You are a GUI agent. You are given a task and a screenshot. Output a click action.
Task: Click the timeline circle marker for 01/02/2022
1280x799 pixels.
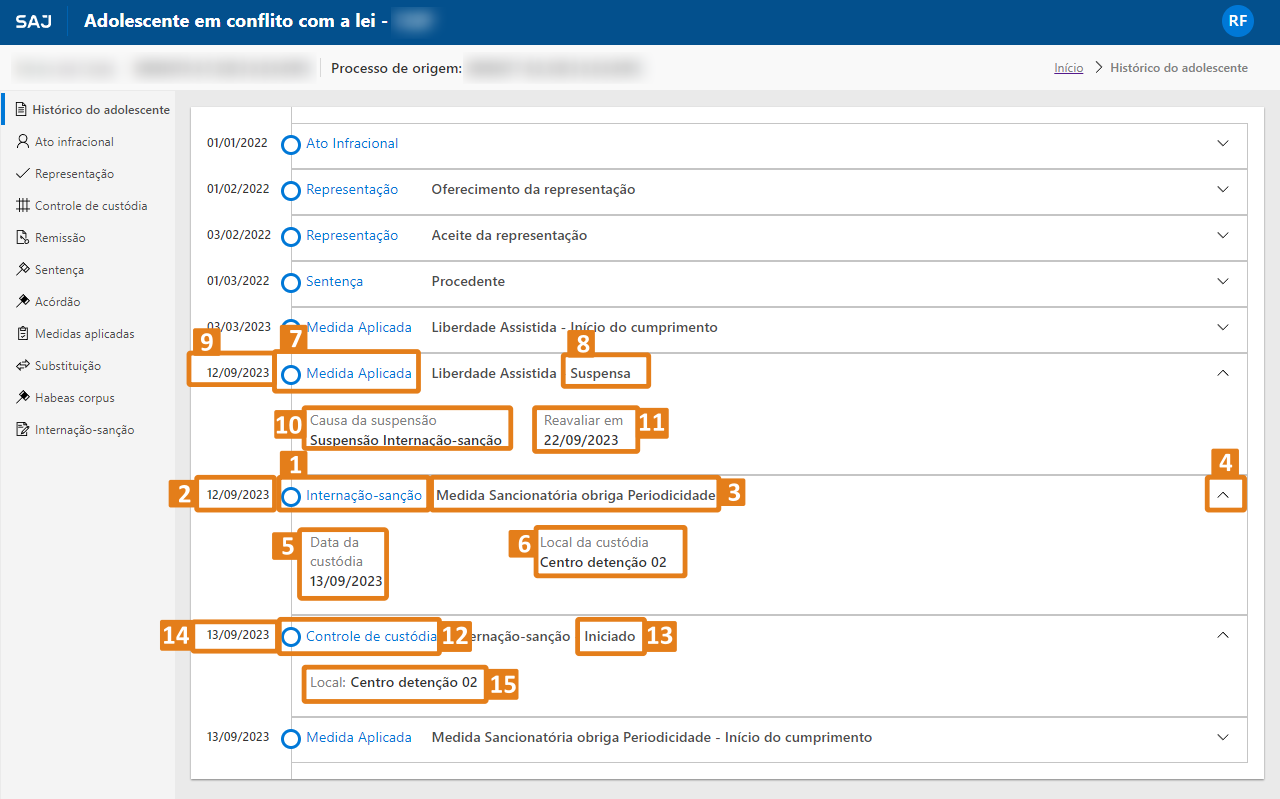tap(291, 190)
